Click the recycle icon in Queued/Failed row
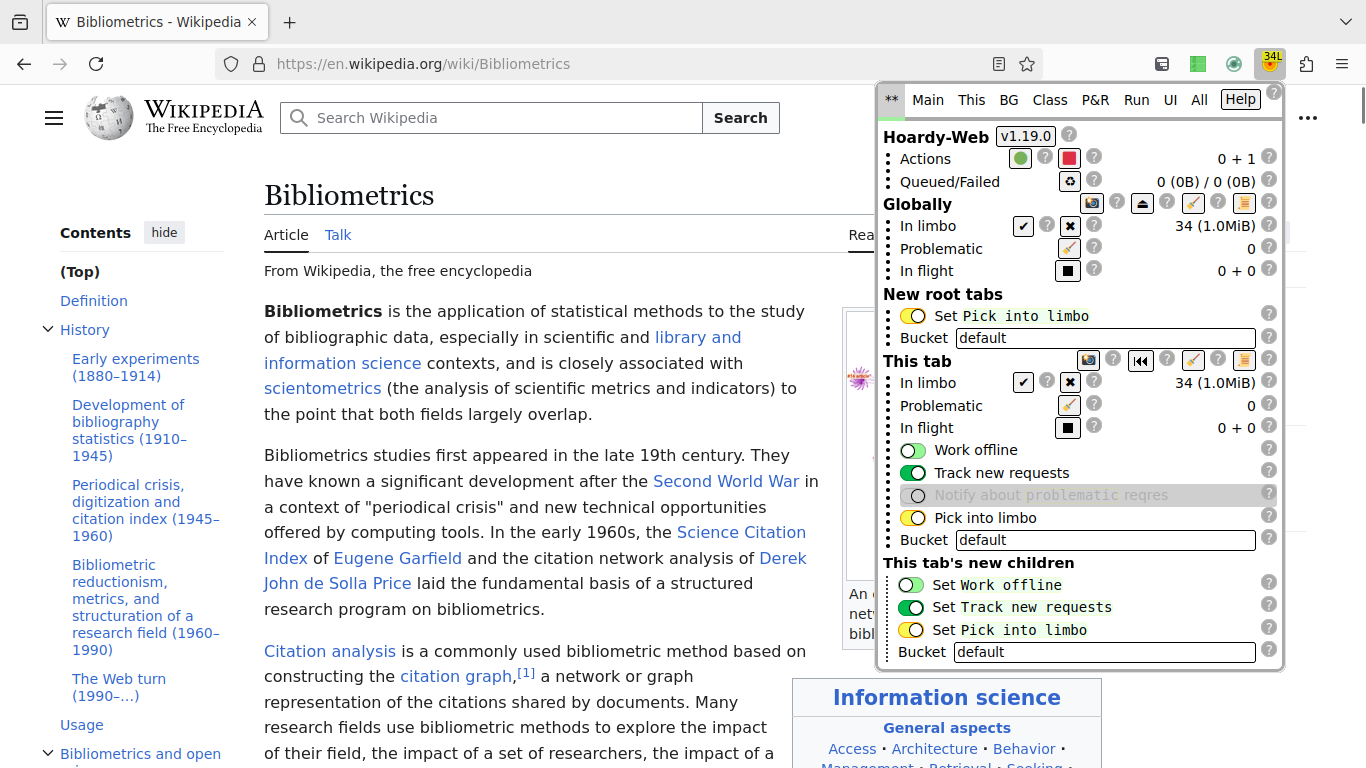Viewport: 1366px width, 768px height. (1070, 182)
